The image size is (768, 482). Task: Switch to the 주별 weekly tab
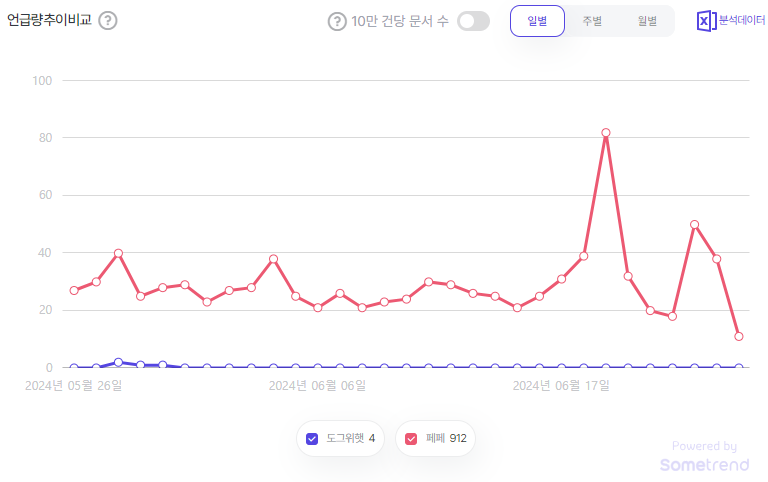coord(592,21)
